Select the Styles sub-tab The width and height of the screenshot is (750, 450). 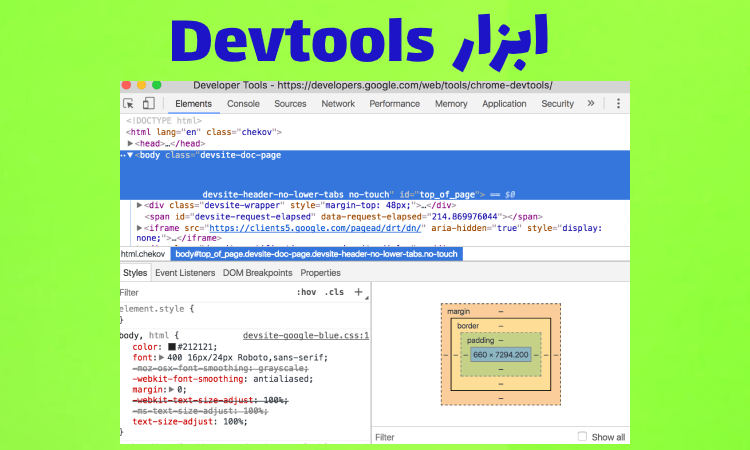(135, 273)
